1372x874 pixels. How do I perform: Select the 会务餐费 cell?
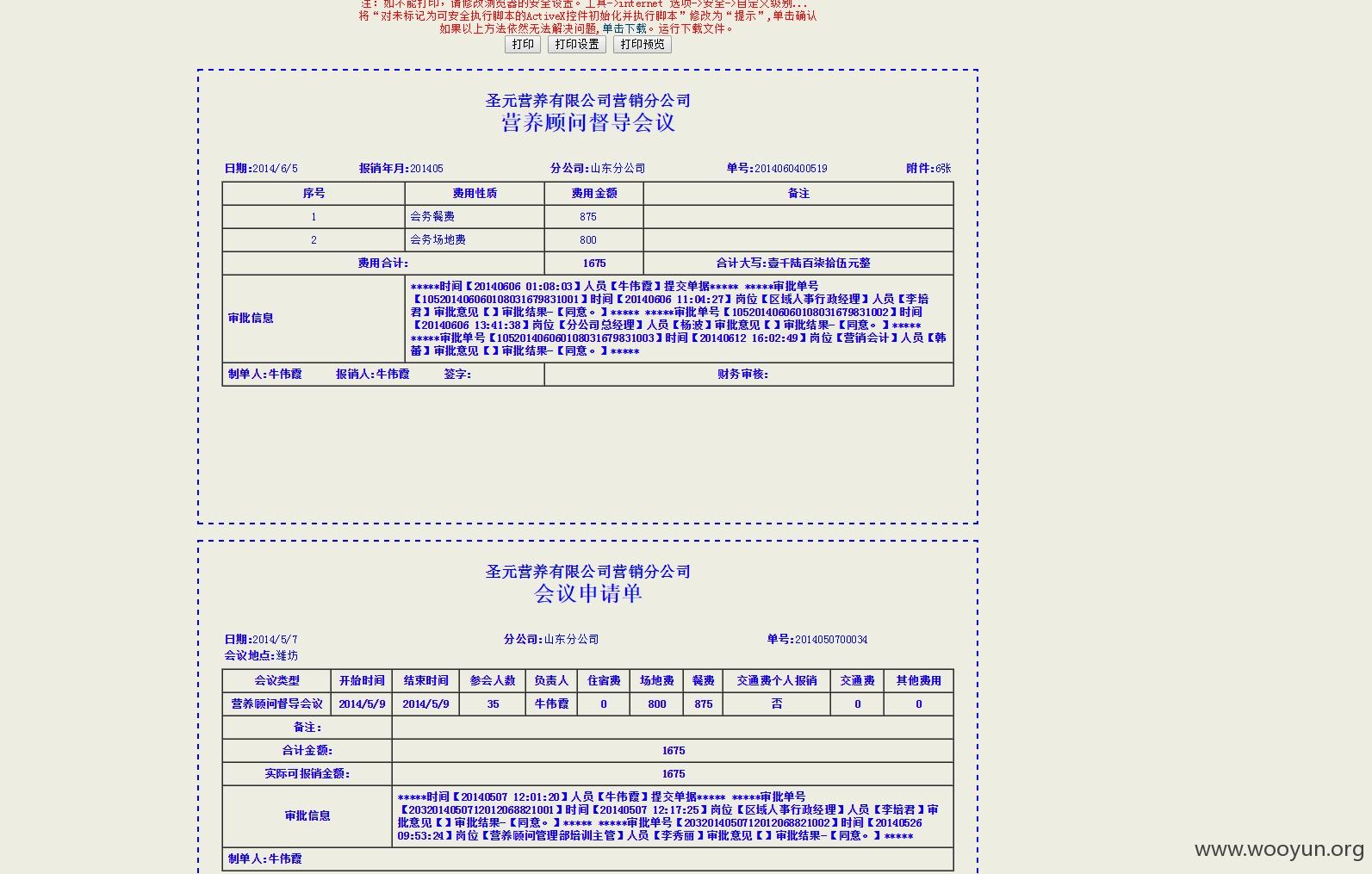pyautogui.click(x=475, y=216)
